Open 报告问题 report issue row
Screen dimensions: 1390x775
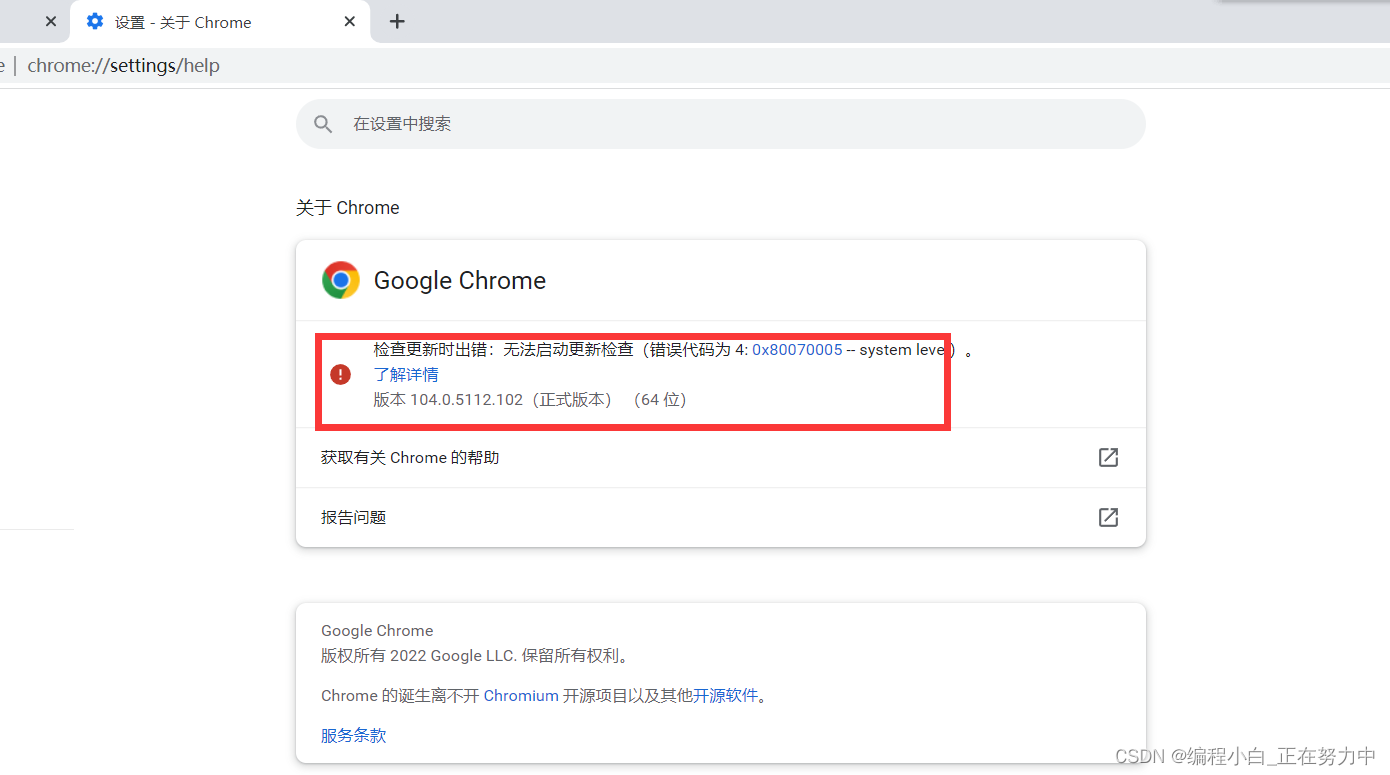720,518
